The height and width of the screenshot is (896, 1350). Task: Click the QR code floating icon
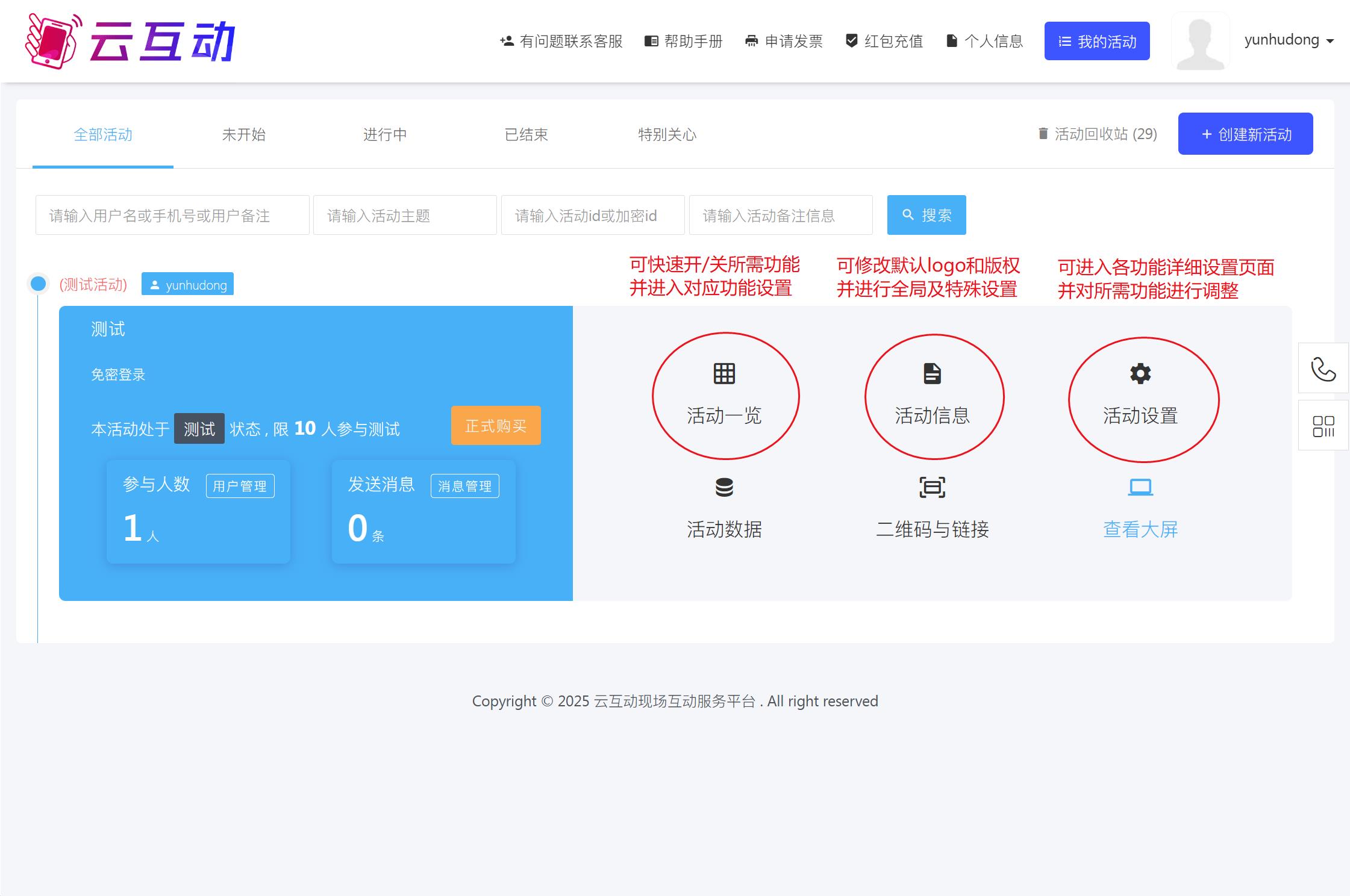1323,426
